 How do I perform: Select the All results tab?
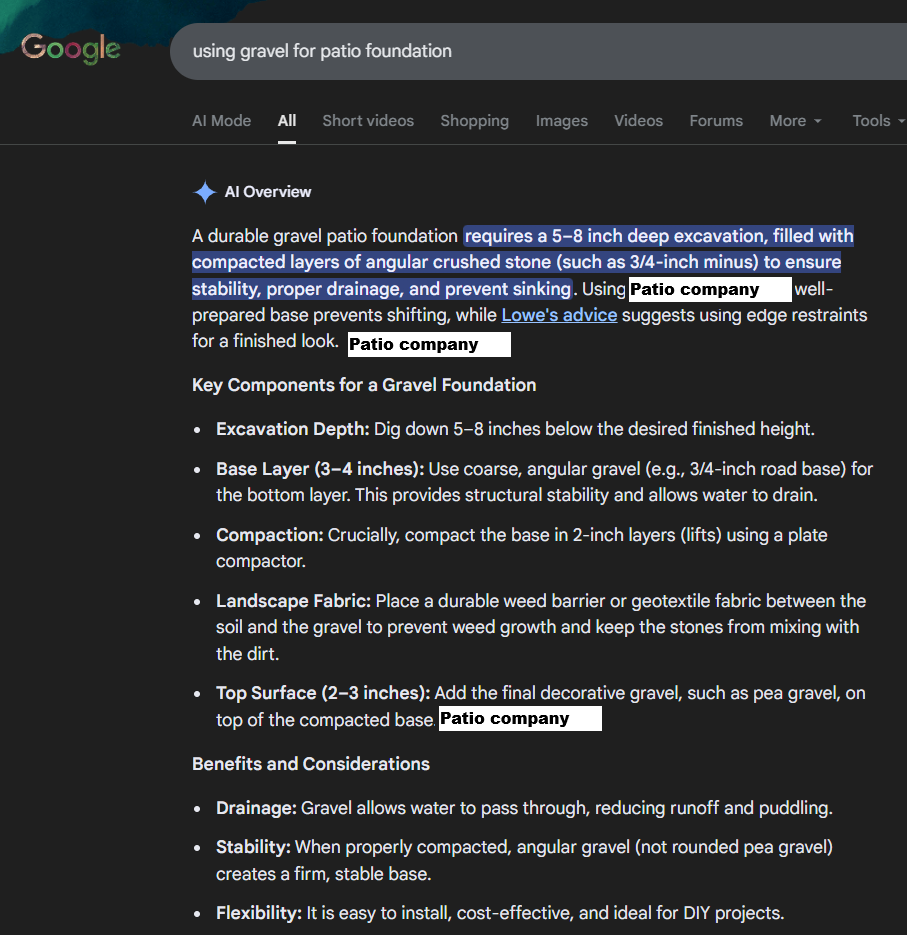pos(287,121)
